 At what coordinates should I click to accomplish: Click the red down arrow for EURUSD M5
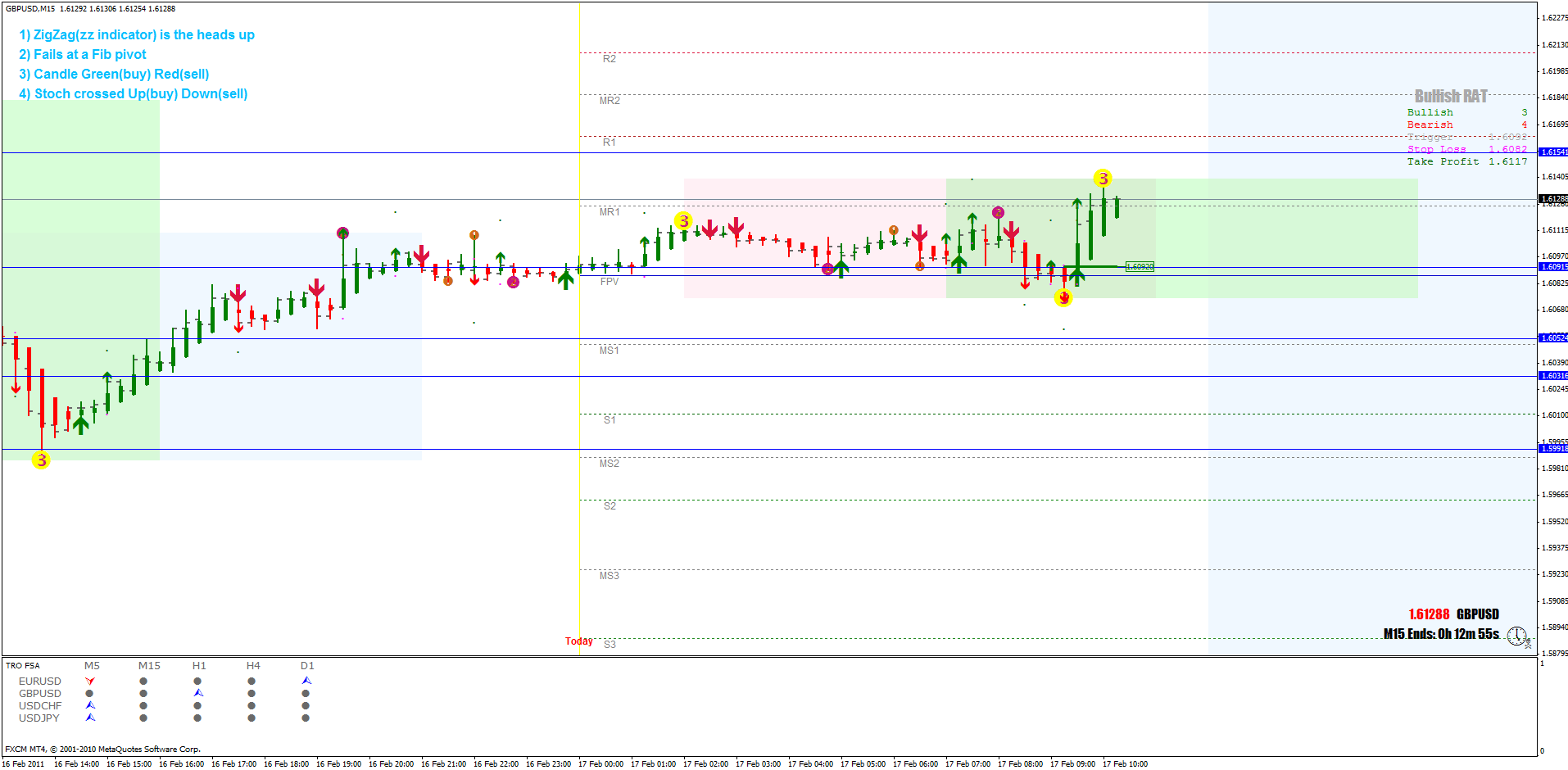[90, 681]
